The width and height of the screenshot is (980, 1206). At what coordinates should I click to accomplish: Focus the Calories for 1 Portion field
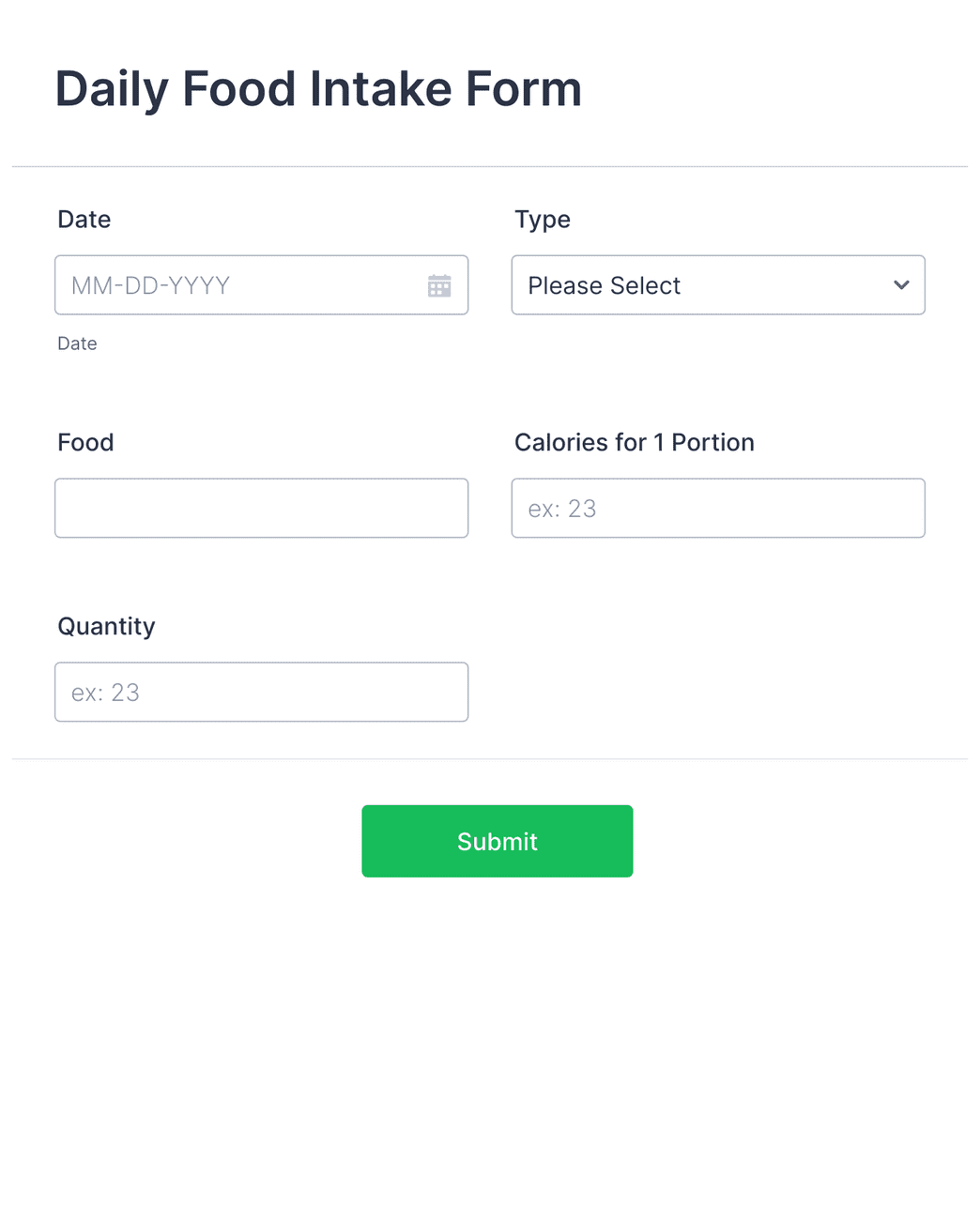[x=718, y=508]
